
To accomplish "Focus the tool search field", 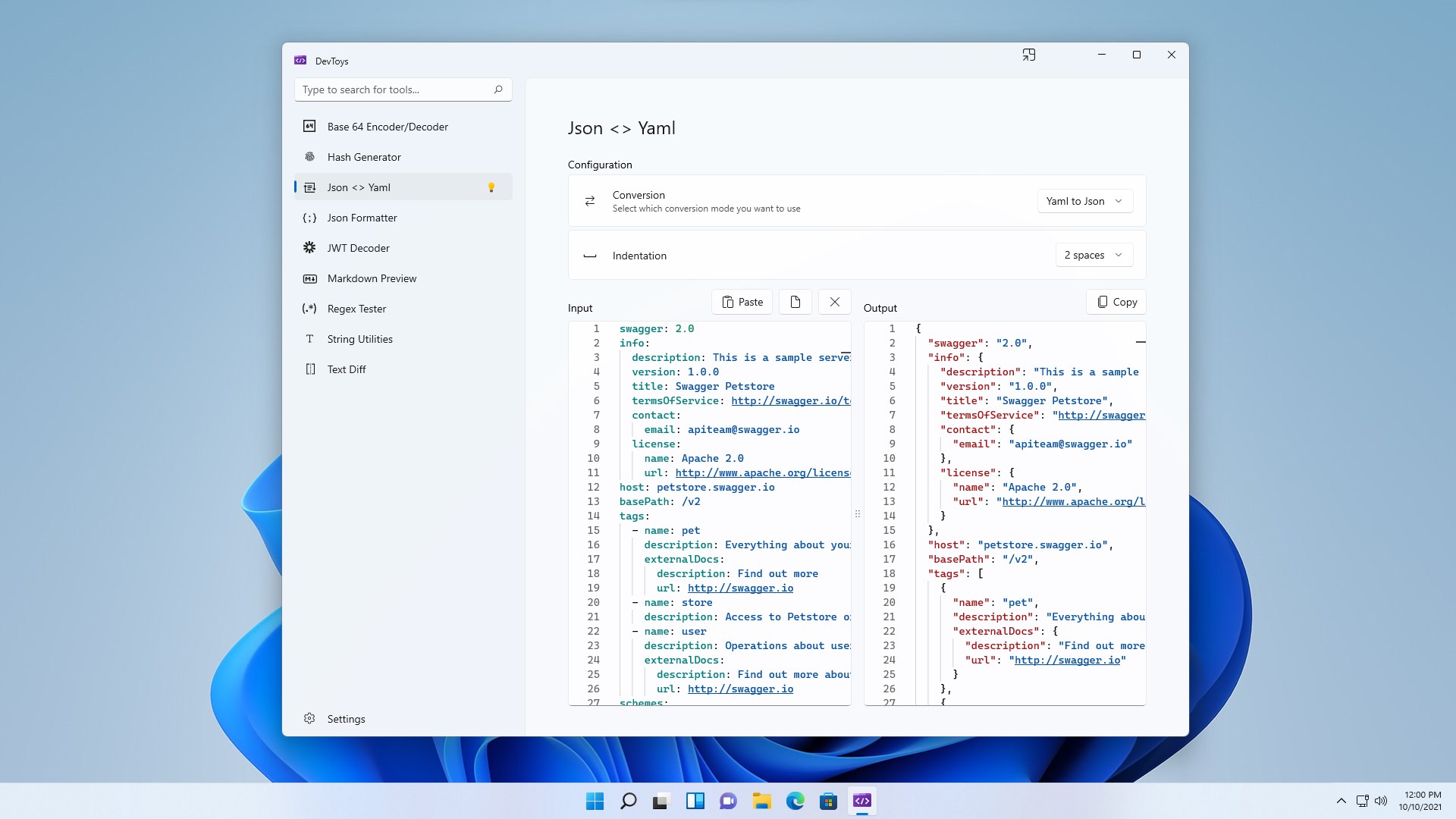I will [x=403, y=89].
